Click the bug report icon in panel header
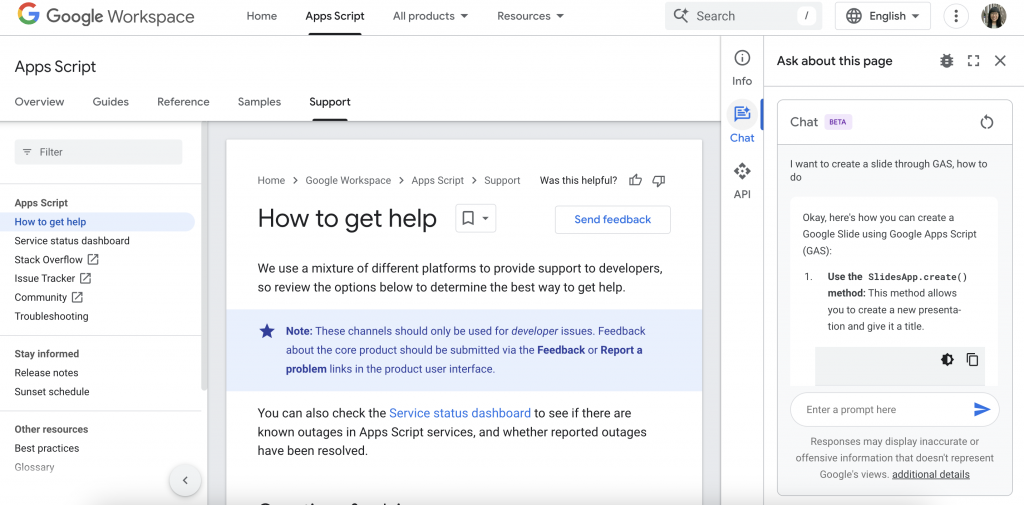 coord(946,61)
